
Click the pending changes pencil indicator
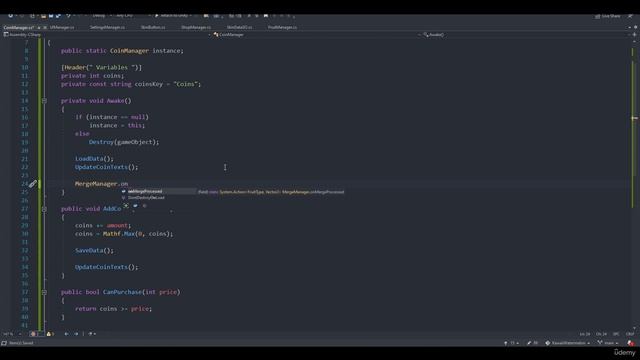(532, 343)
